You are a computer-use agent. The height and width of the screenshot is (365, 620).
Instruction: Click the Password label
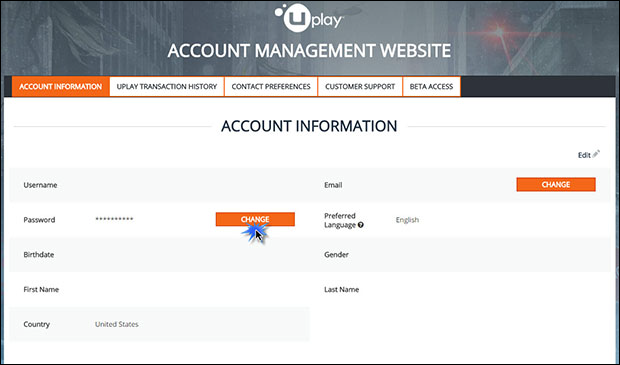pos(39,220)
